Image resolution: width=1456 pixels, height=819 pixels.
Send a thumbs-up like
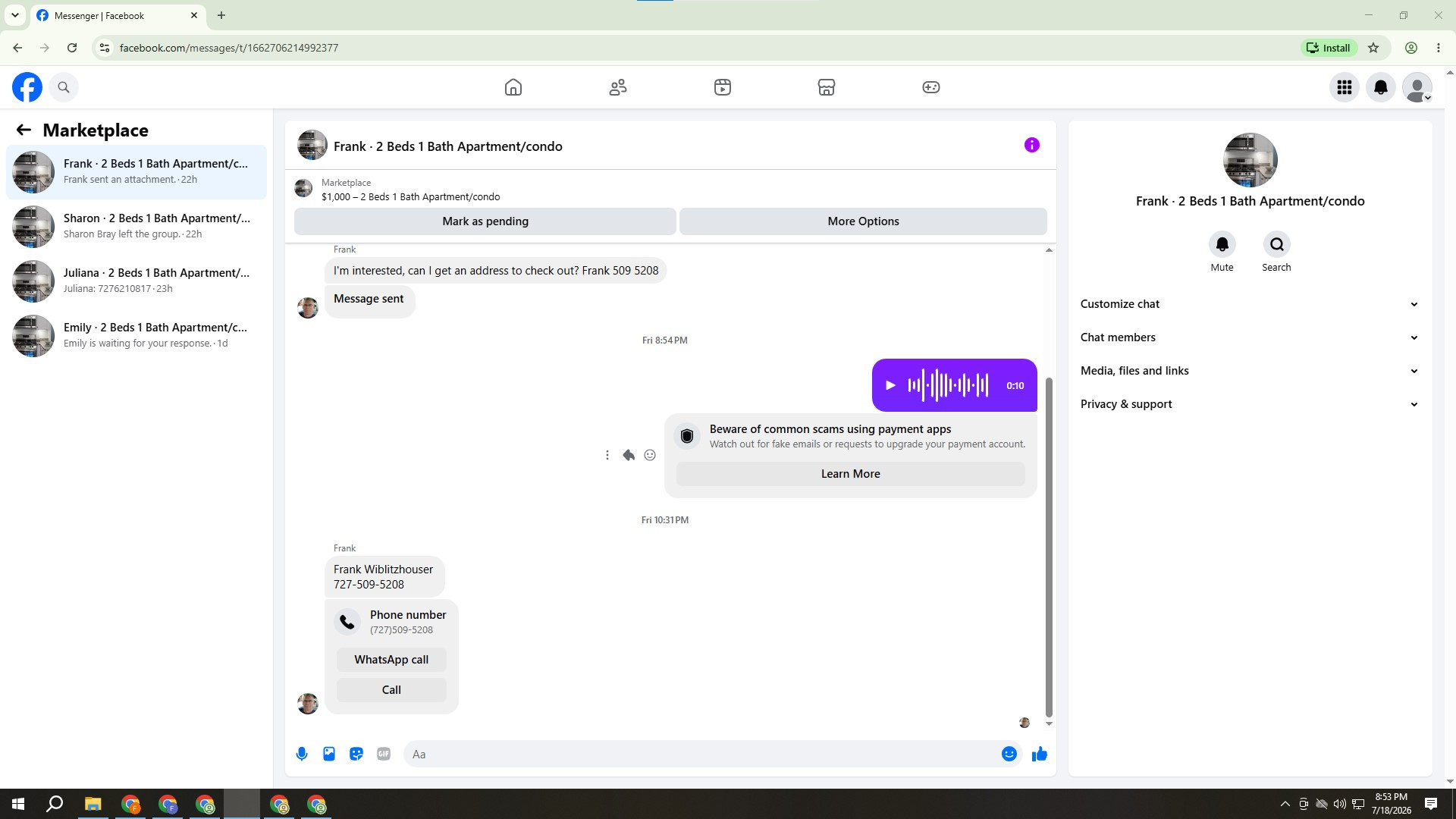coord(1040,754)
